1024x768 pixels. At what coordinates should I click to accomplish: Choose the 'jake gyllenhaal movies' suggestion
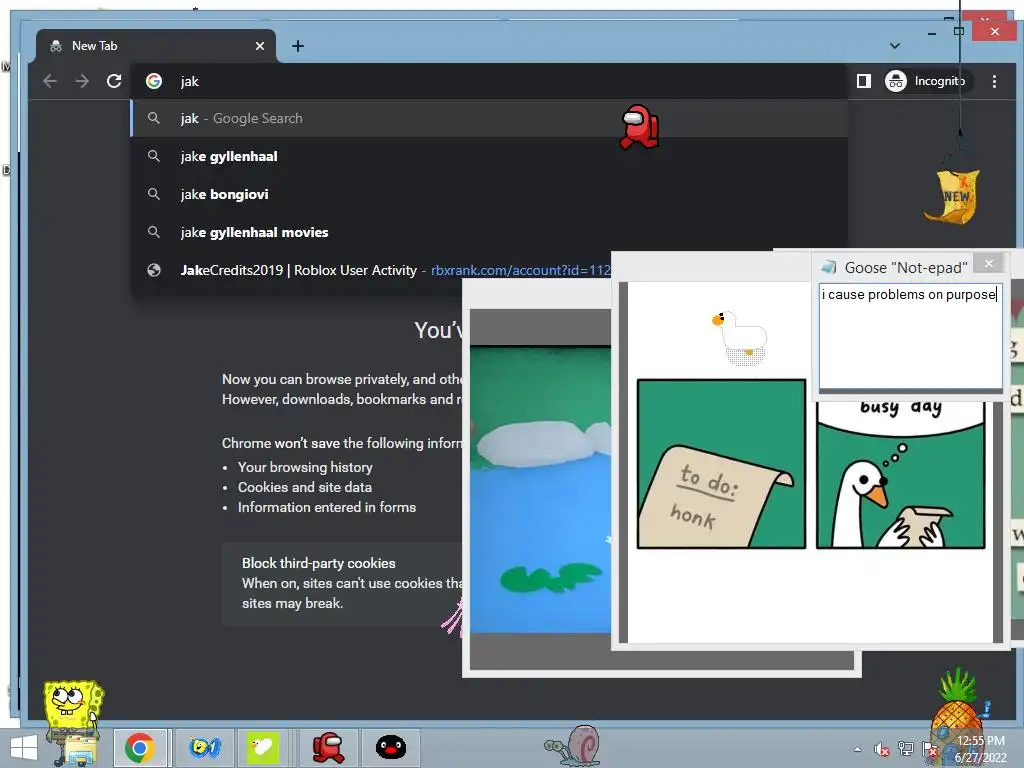pyautogui.click(x=490, y=232)
